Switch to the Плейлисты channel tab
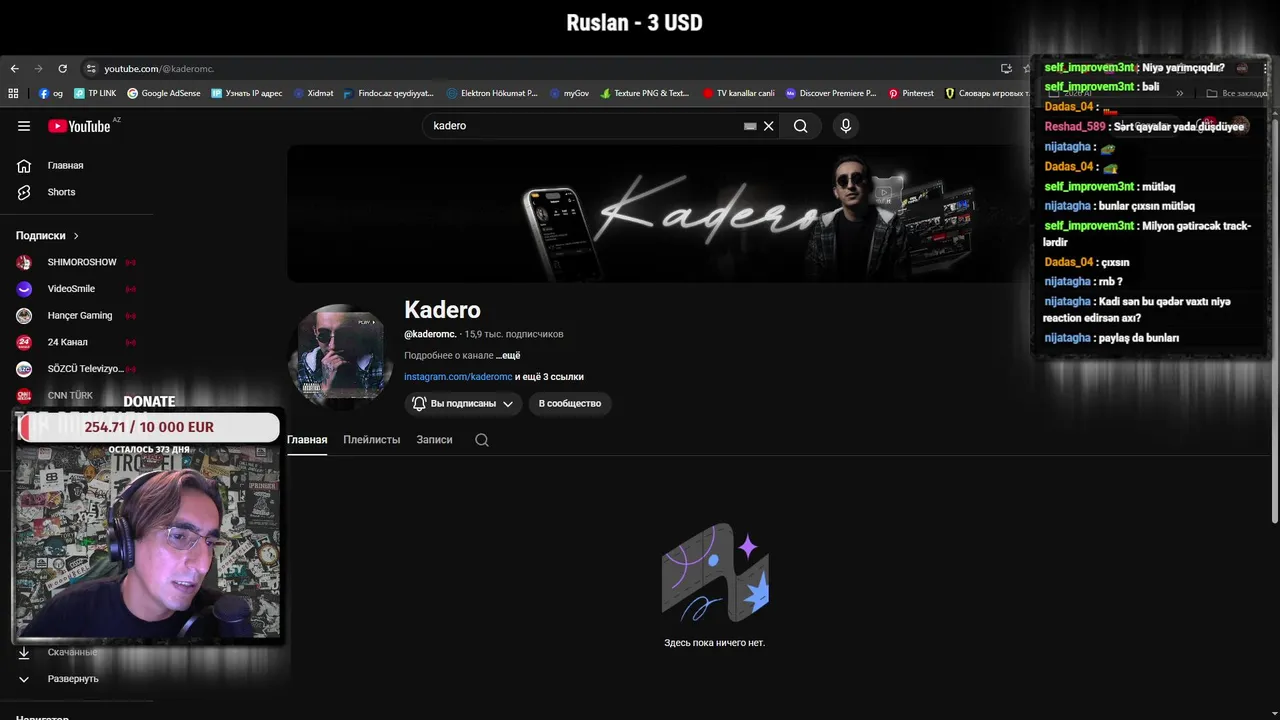Screen dimensions: 1280x720 372,440
